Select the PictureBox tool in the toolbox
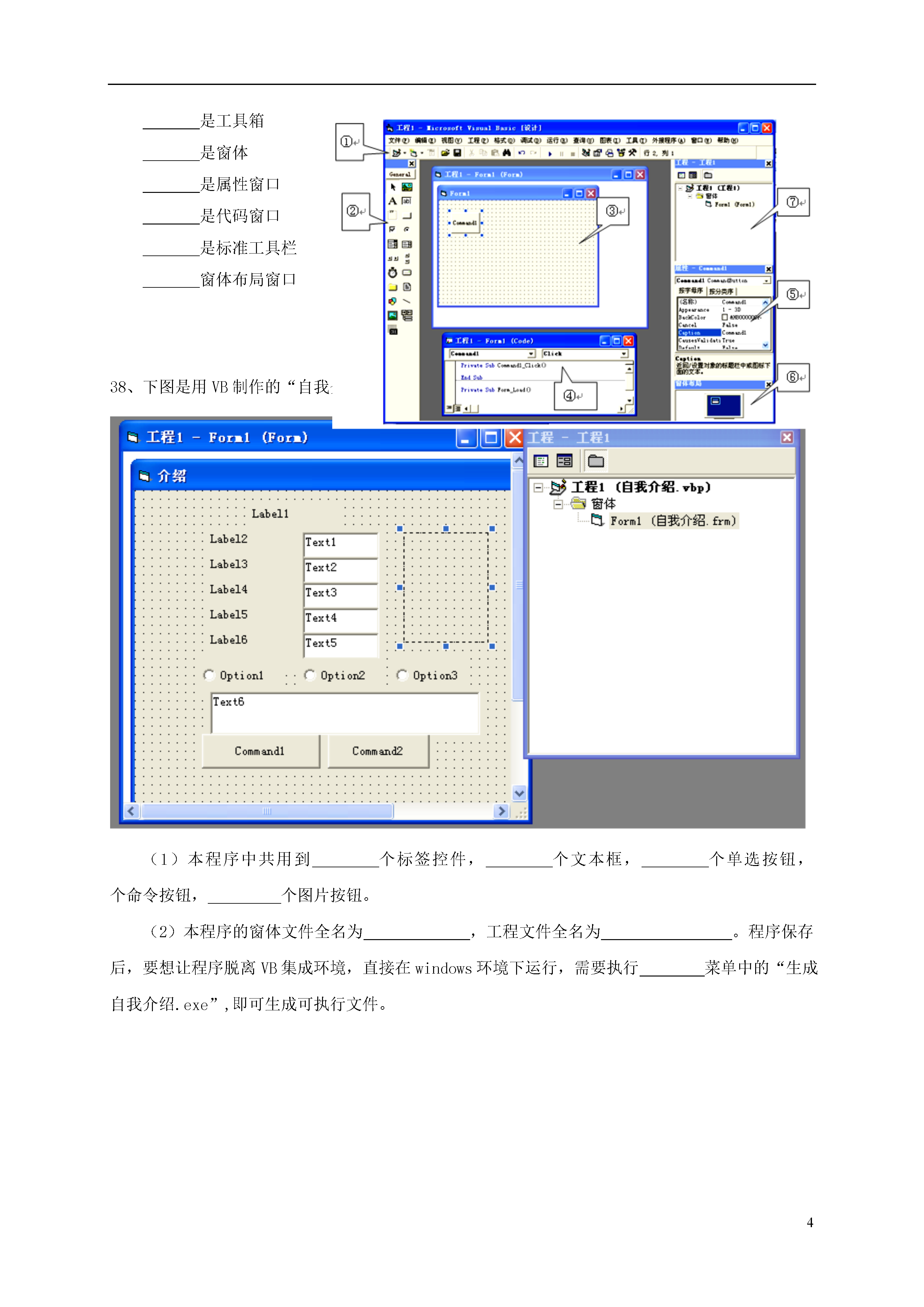The image size is (924, 1307). point(407,187)
